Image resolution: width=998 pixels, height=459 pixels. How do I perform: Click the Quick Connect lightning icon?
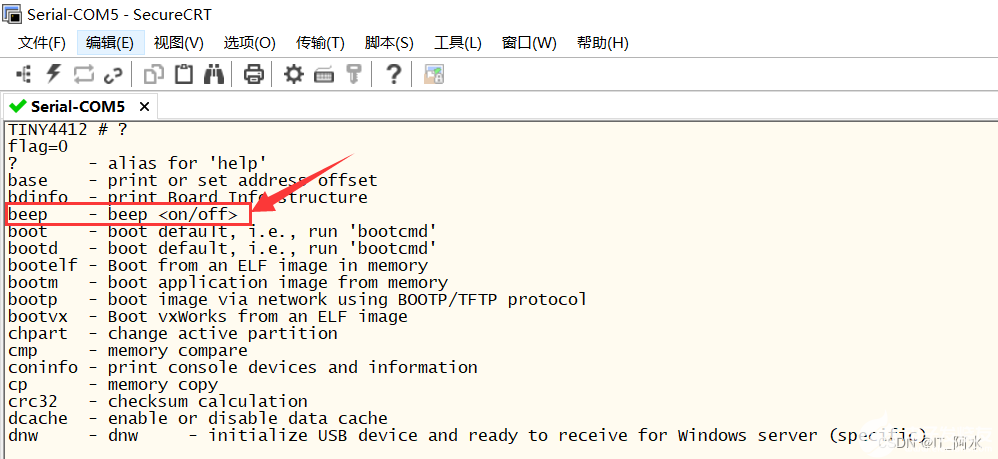53,74
